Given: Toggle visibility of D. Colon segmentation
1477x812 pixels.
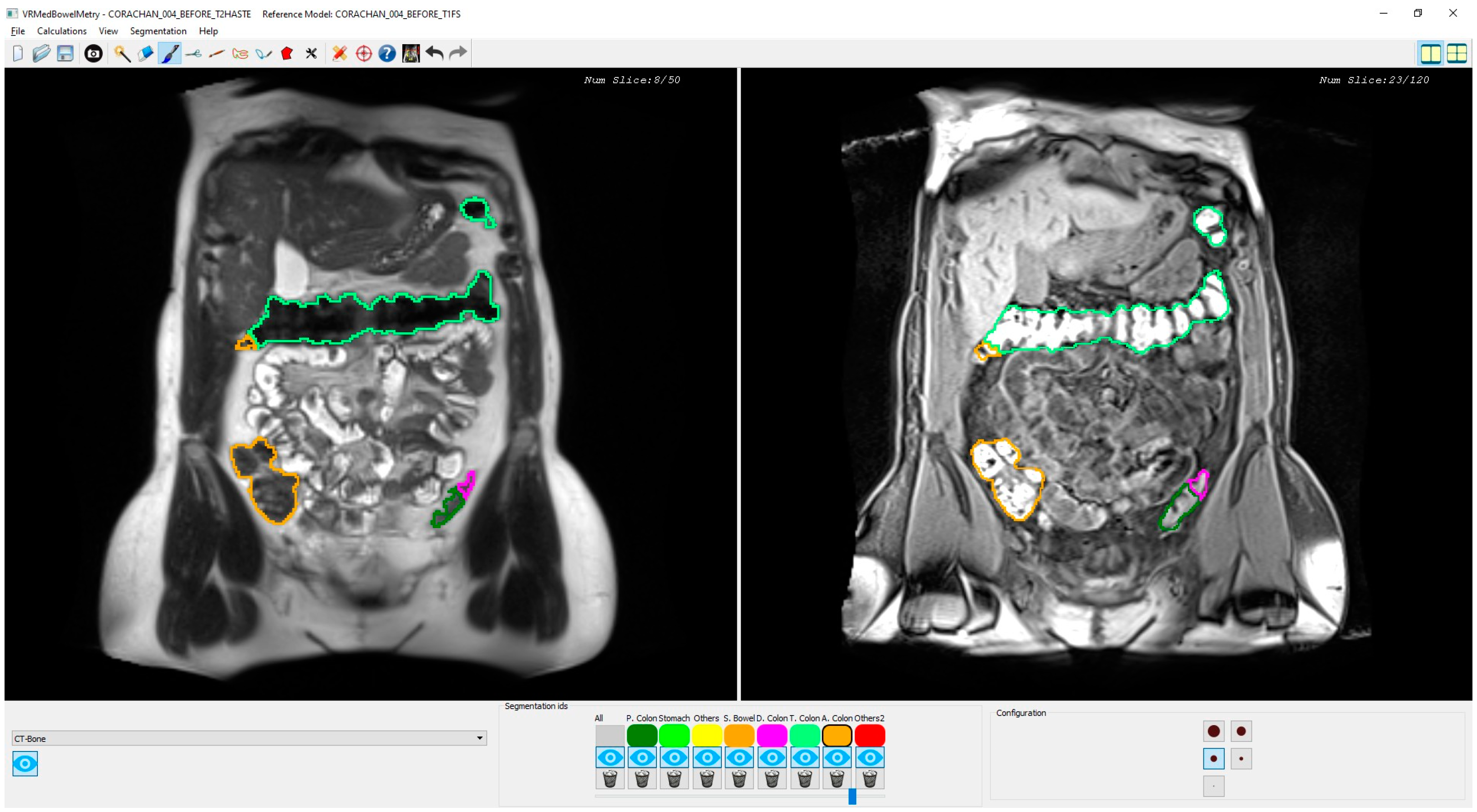Looking at the screenshot, I should [x=772, y=757].
